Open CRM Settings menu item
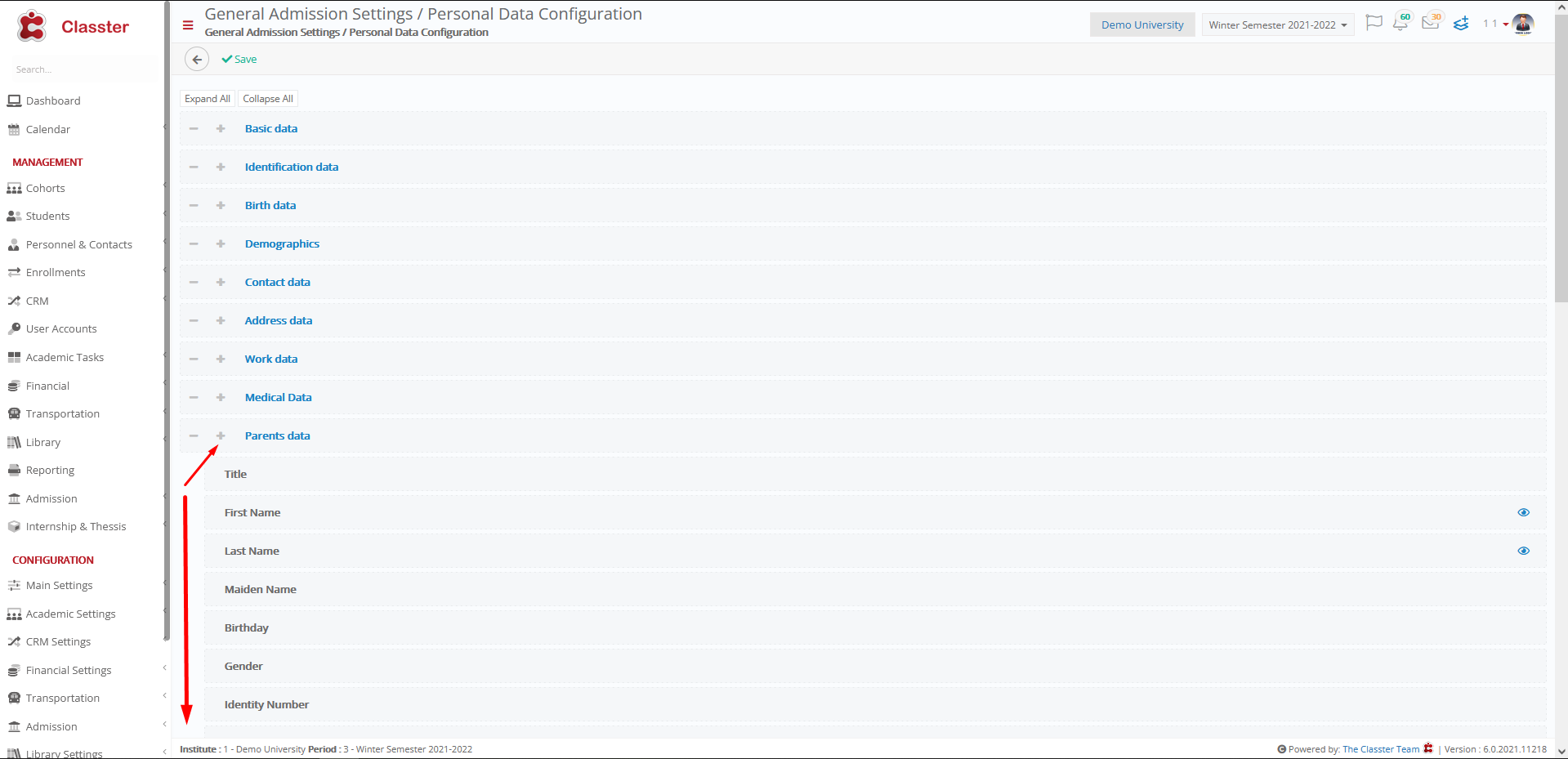The width and height of the screenshot is (1568, 759). (58, 641)
